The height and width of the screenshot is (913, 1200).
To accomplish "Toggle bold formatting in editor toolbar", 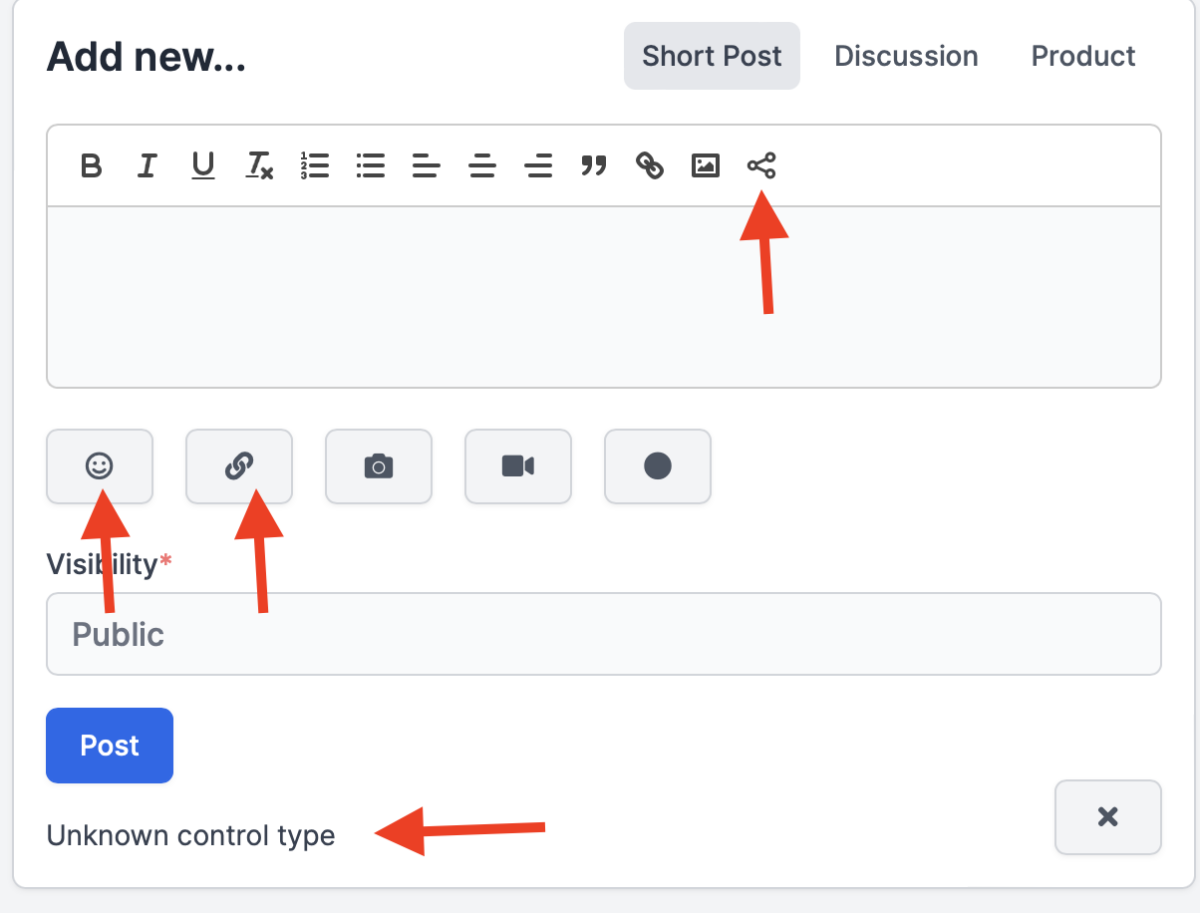I will [x=91, y=166].
